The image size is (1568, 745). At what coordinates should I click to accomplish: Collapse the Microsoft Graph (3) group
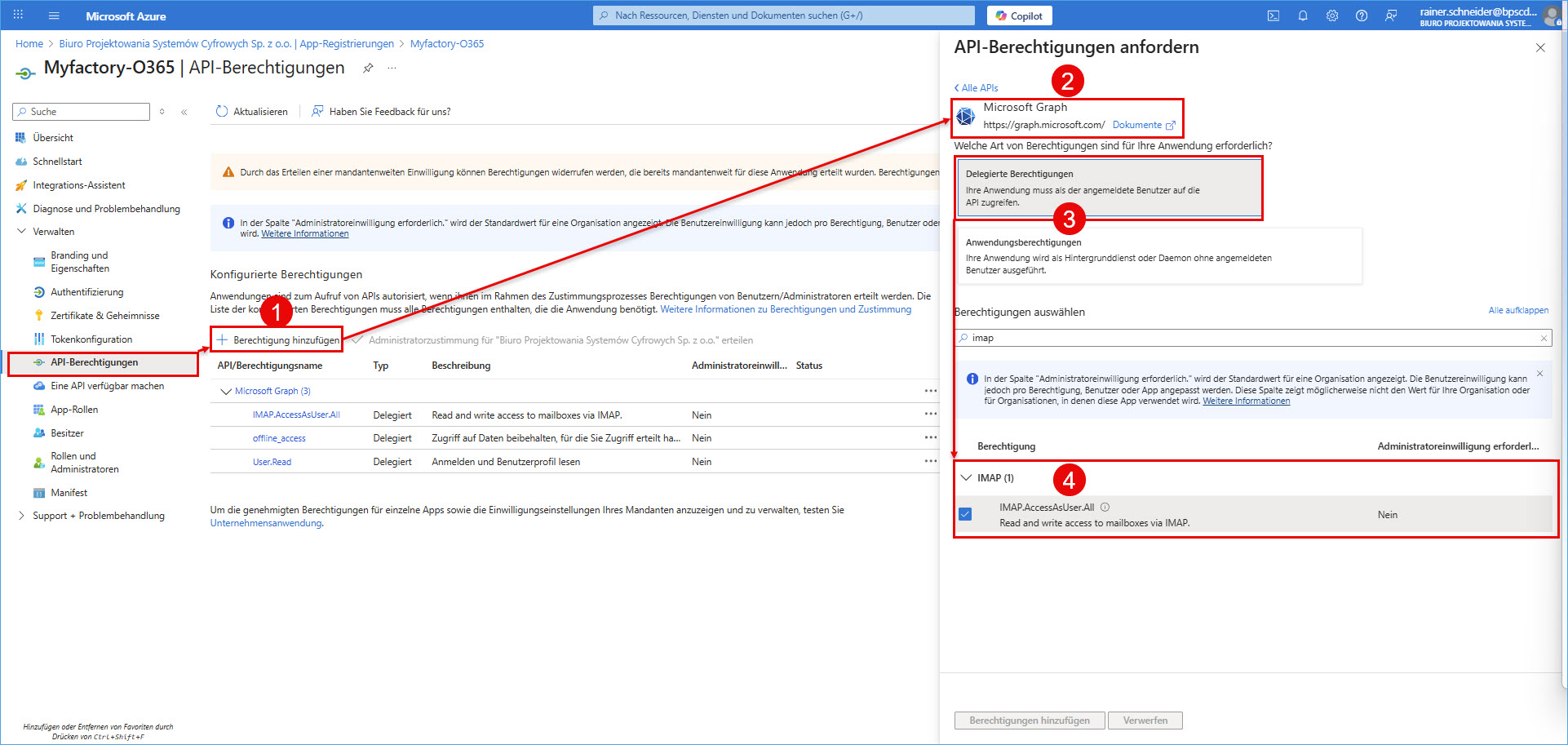point(226,392)
